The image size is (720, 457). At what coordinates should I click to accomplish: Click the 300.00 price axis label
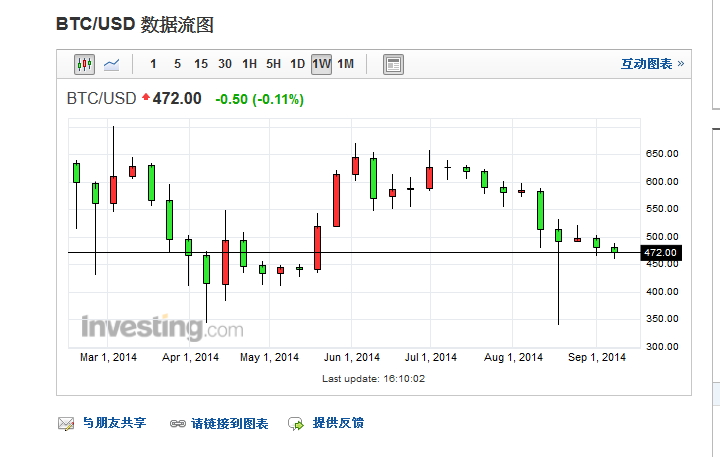pos(662,347)
